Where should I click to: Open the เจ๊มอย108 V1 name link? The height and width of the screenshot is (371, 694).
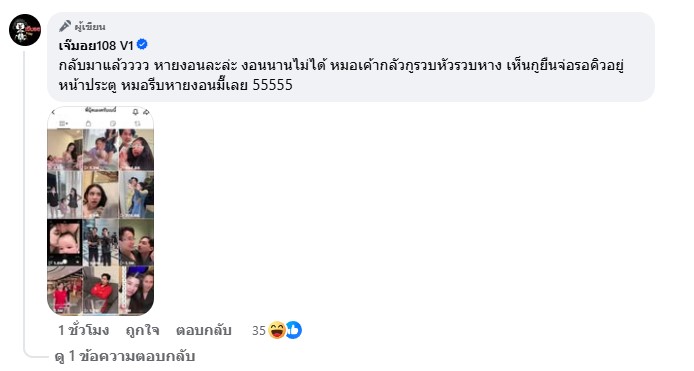[96, 45]
